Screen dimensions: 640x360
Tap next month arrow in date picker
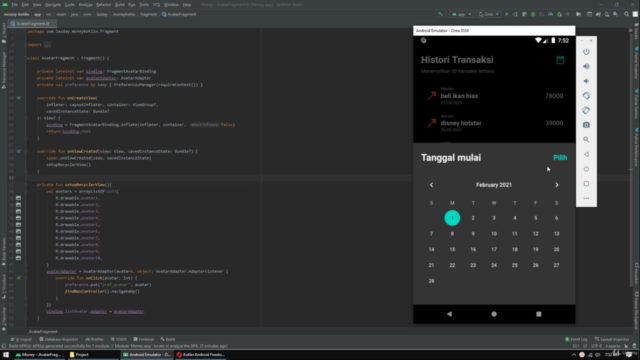click(x=557, y=185)
